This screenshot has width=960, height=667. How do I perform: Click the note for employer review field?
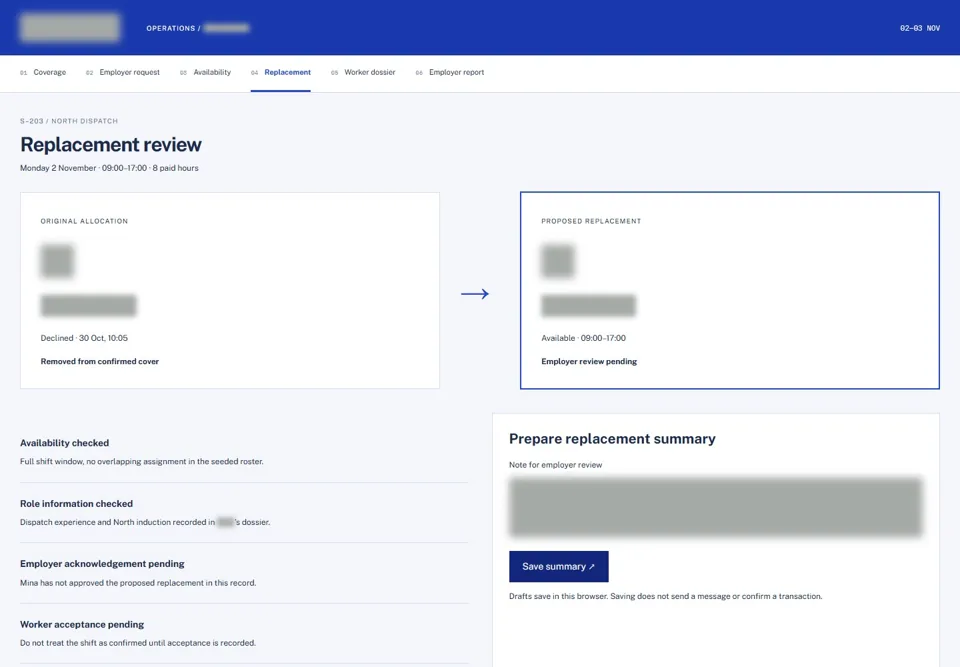715,507
